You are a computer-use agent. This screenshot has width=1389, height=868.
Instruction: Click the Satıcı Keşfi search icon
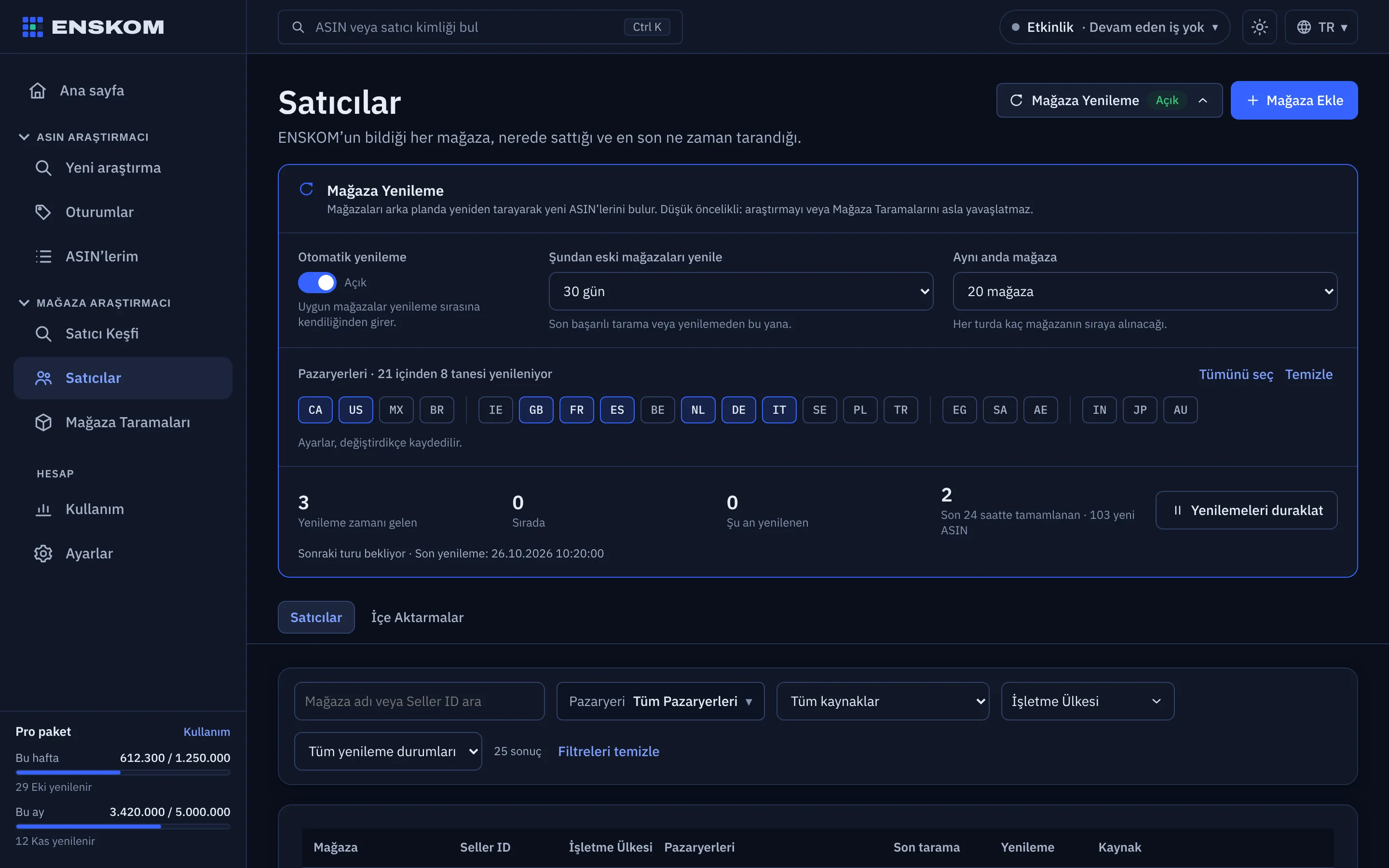point(43,334)
